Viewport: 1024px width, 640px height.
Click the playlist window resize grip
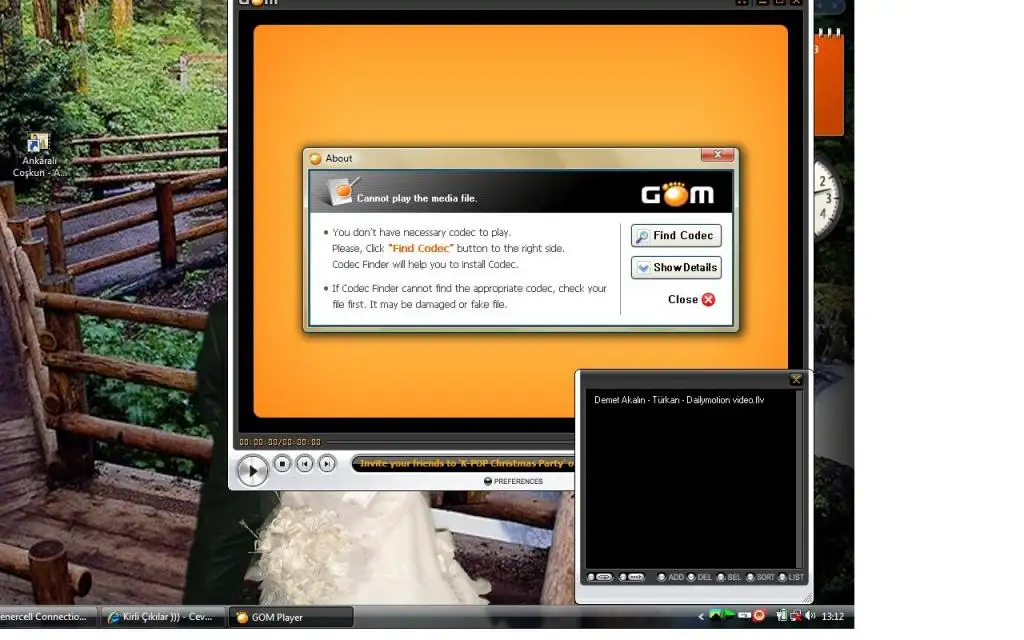pos(807,598)
